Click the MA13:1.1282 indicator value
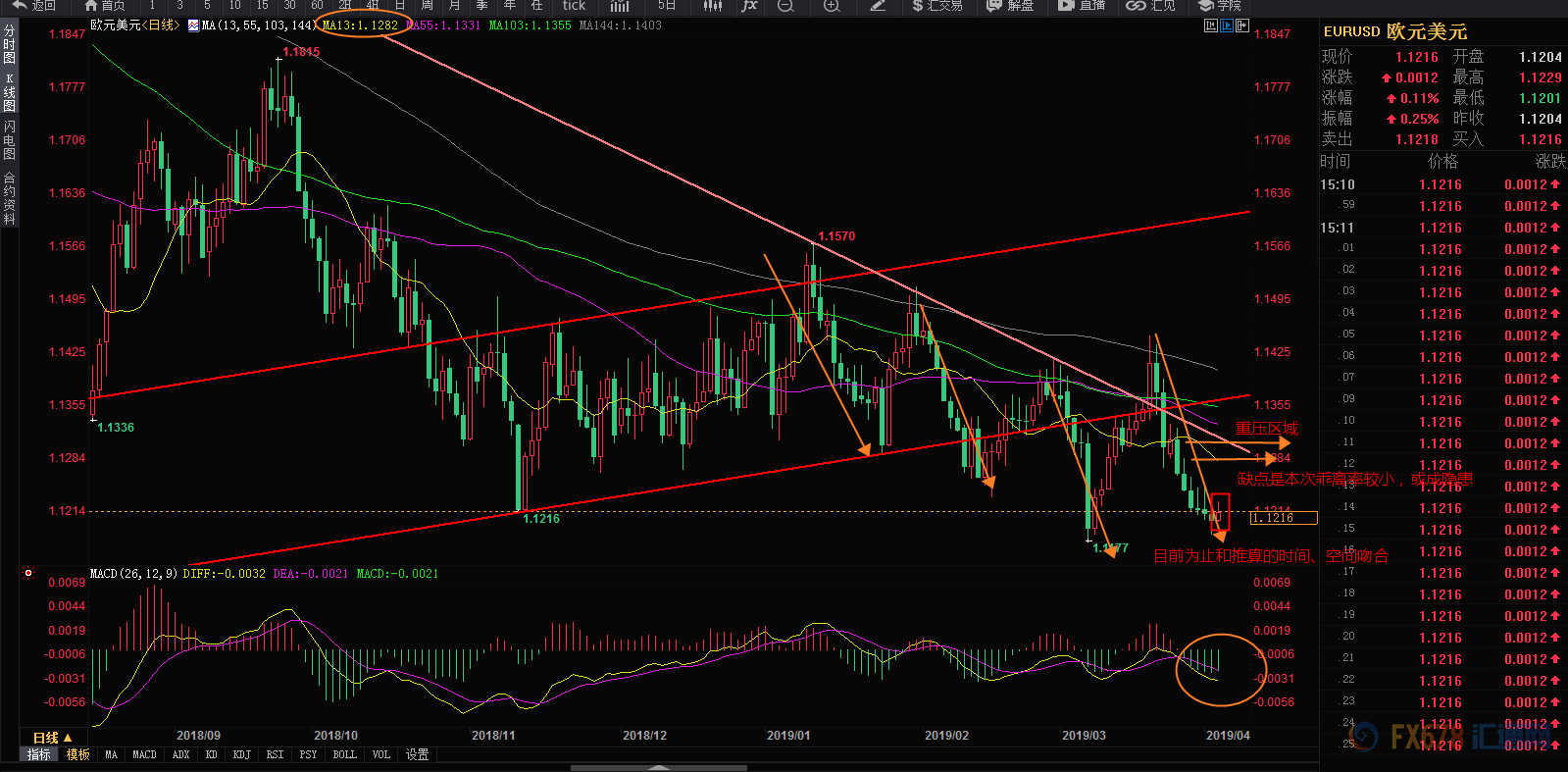This screenshot has width=1568, height=772. click(x=360, y=26)
